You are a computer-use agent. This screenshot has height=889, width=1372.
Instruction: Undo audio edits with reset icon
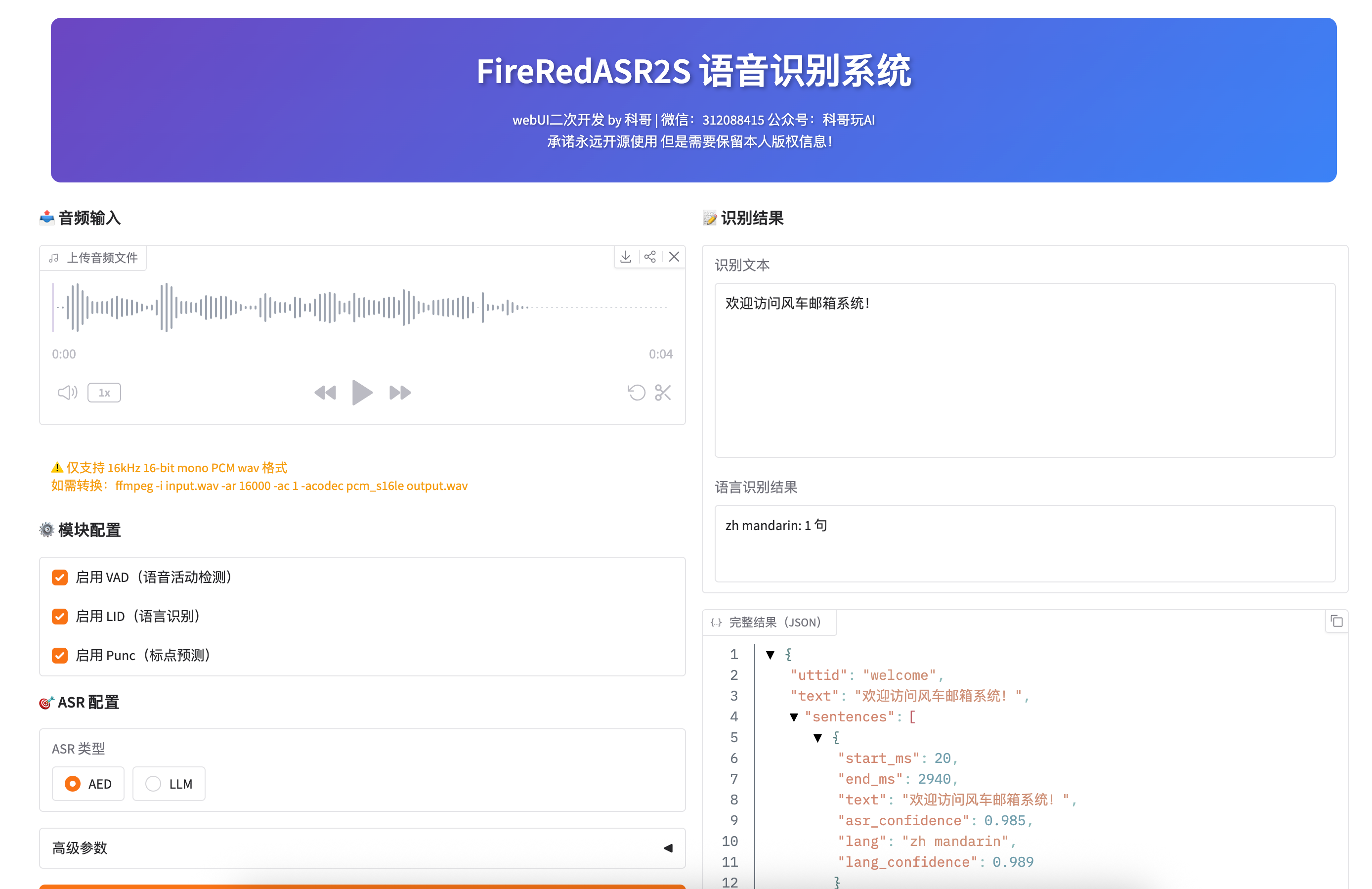point(637,393)
